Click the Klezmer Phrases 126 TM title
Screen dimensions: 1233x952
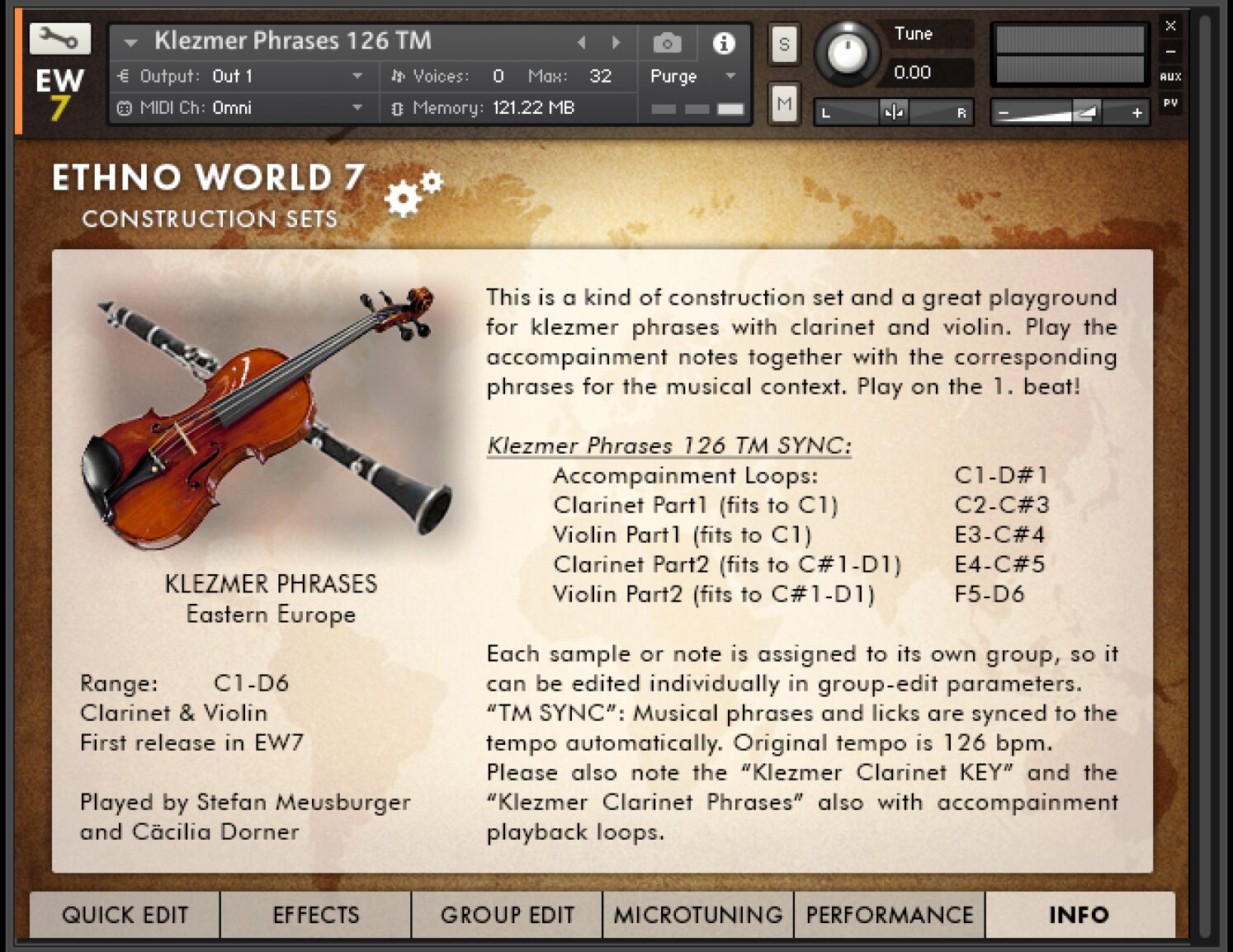point(293,40)
